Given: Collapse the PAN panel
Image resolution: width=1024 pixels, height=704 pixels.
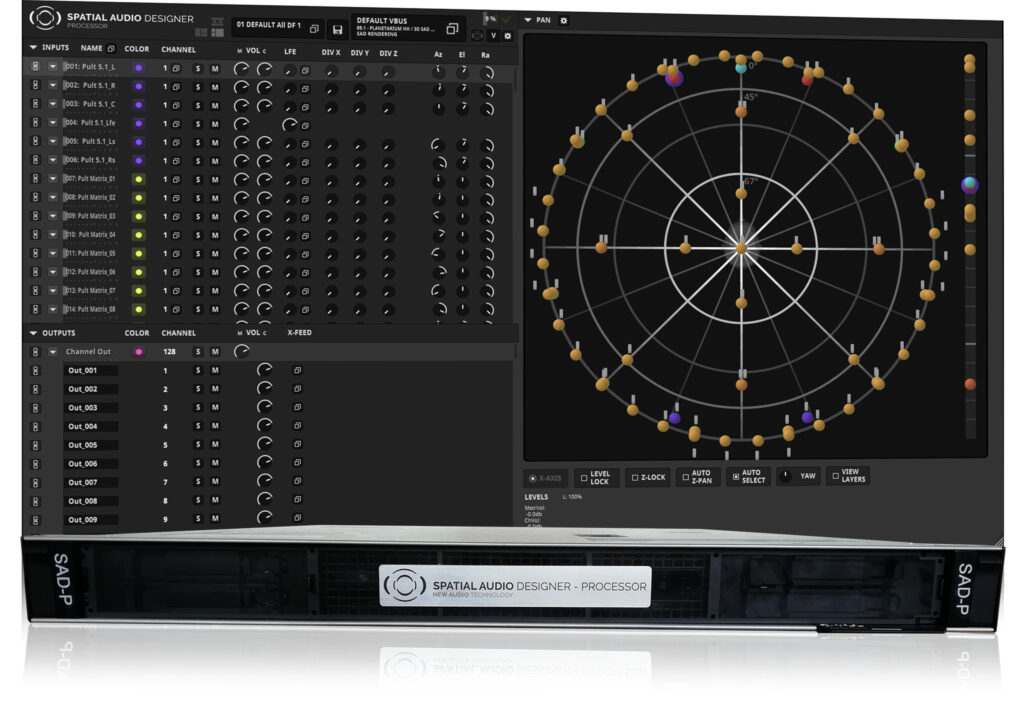Looking at the screenshot, I should 528,20.
